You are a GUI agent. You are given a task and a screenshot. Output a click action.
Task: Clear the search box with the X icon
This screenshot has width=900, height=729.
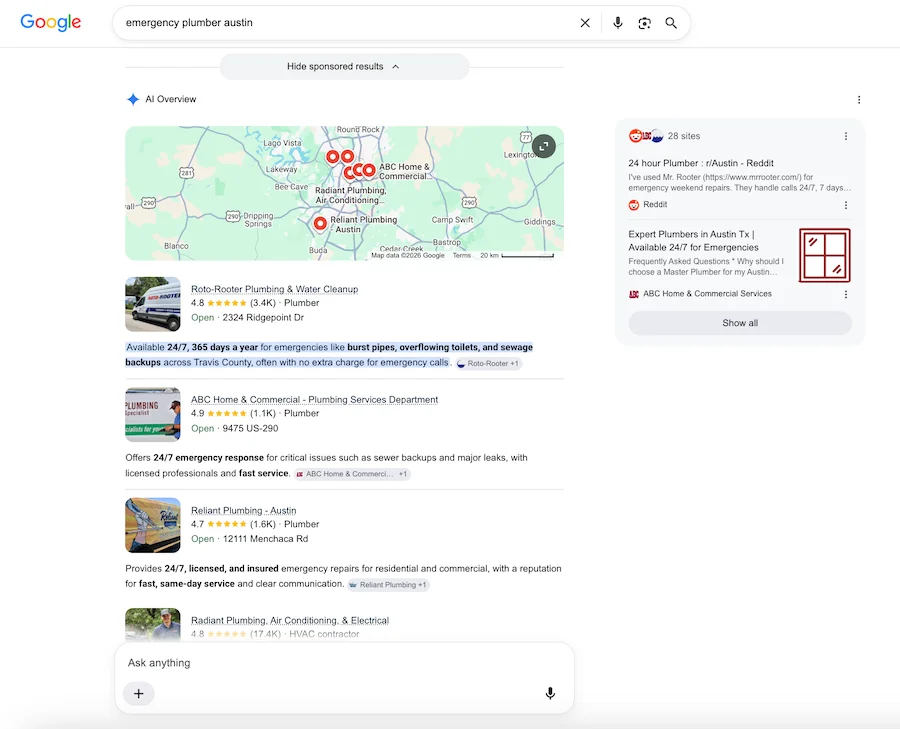pyautogui.click(x=585, y=23)
